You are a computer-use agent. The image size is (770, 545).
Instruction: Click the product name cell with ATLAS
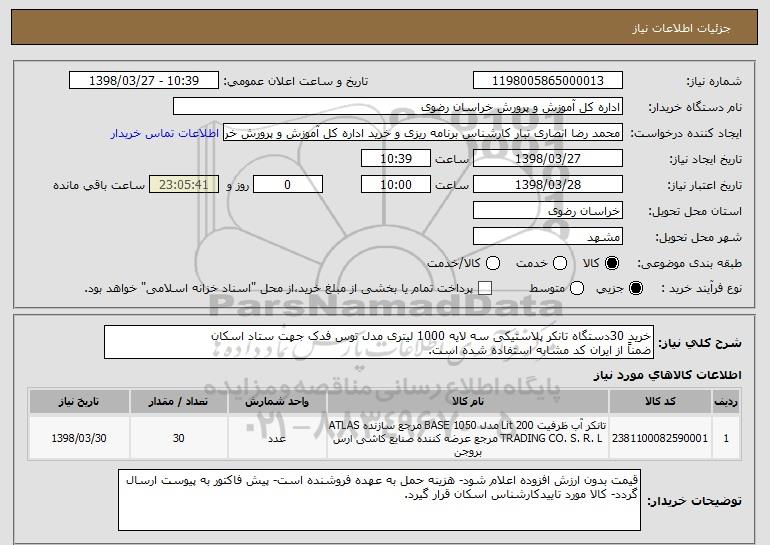tap(468, 438)
